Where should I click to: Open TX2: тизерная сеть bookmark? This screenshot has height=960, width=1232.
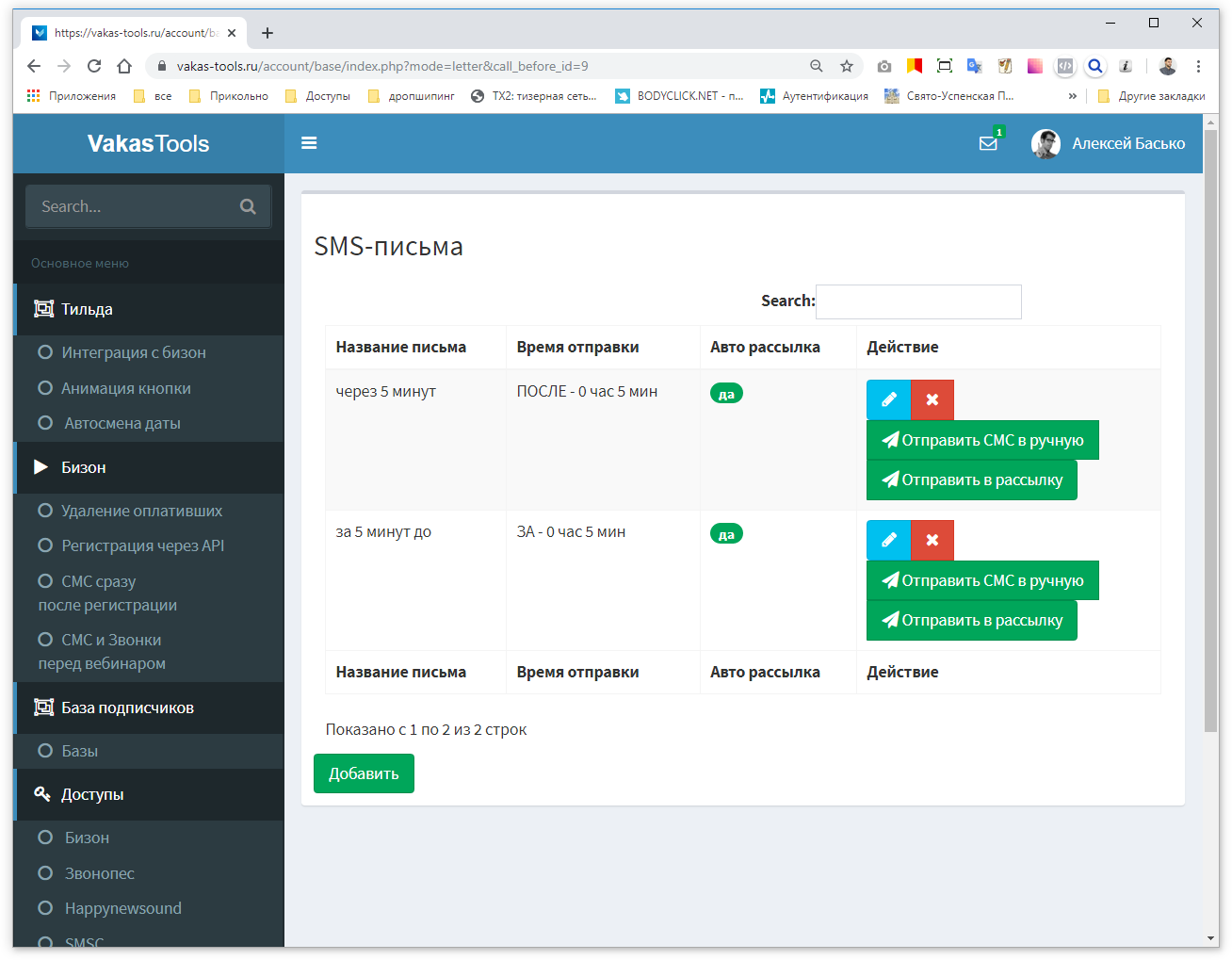[533, 96]
